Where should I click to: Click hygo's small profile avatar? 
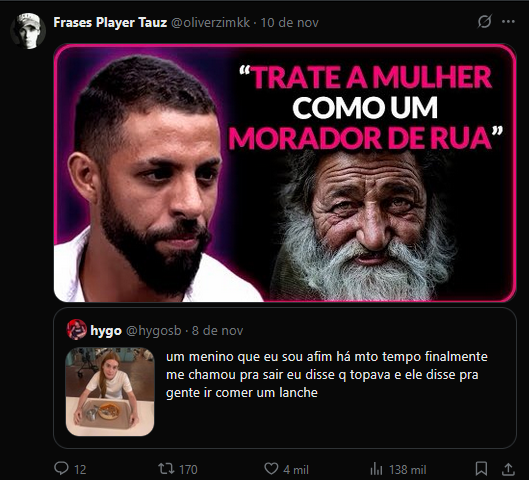coord(77,330)
